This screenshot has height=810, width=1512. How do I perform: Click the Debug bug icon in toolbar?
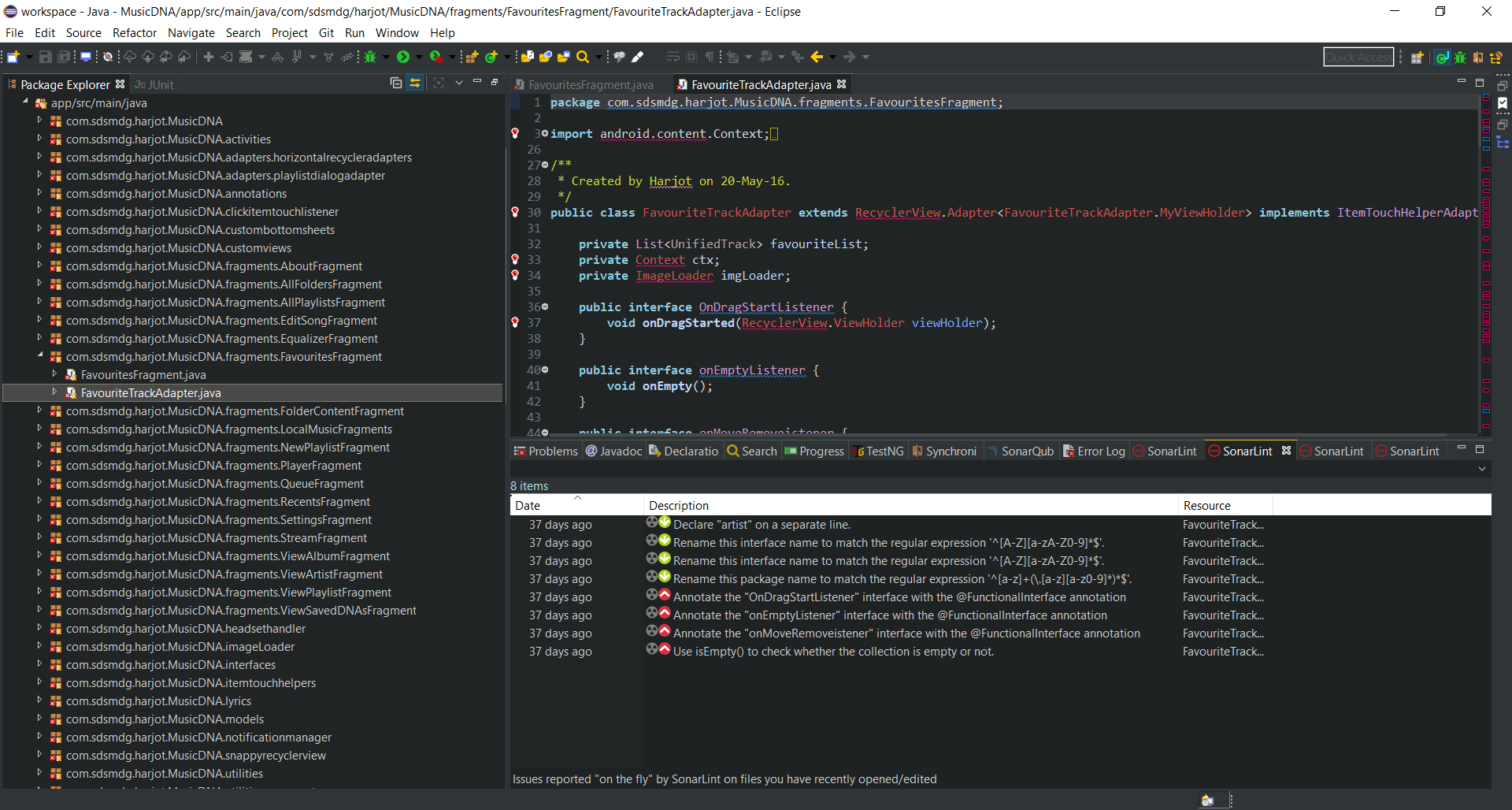pyautogui.click(x=370, y=57)
